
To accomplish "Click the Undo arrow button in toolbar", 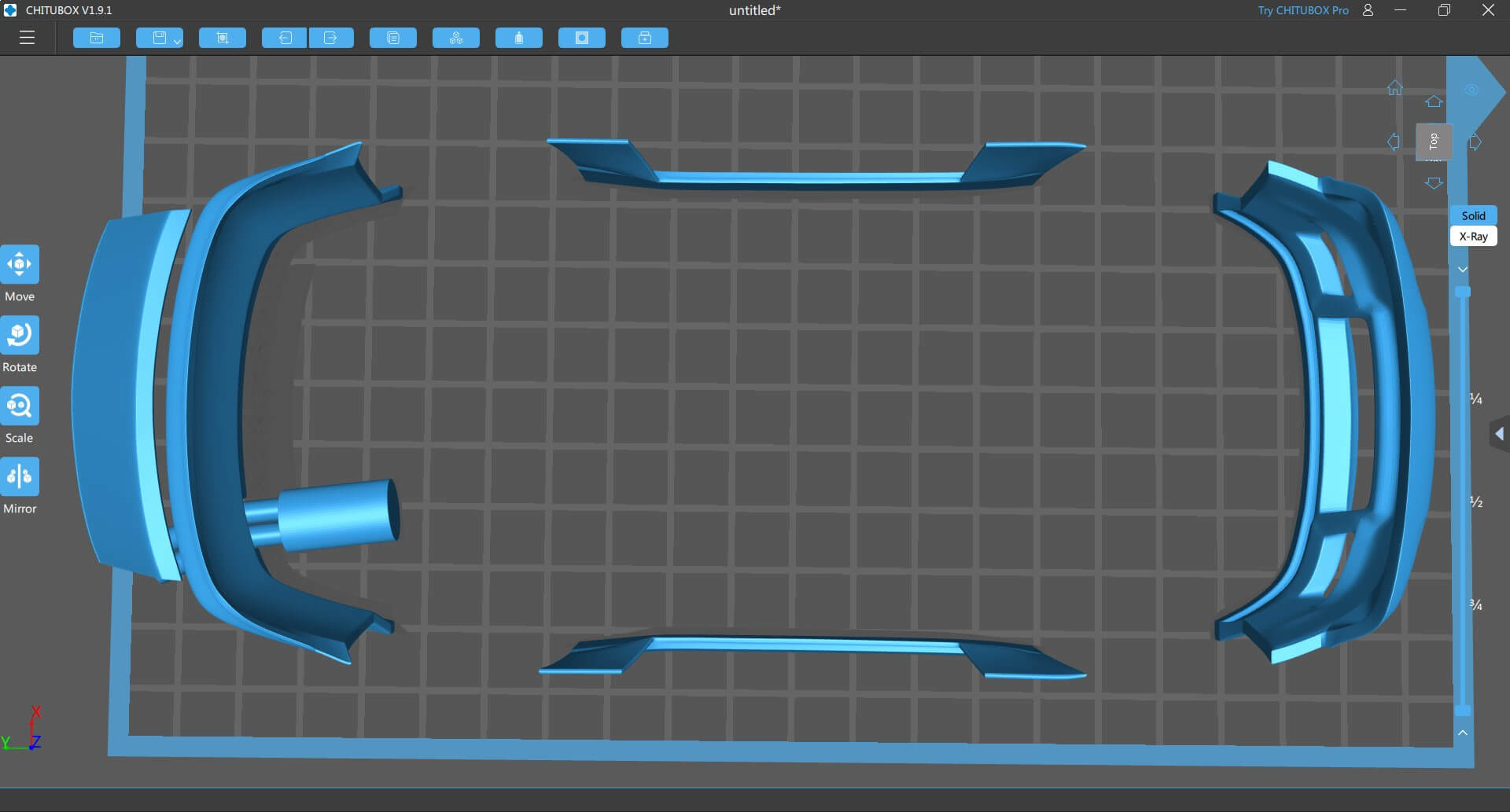I will (285, 38).
